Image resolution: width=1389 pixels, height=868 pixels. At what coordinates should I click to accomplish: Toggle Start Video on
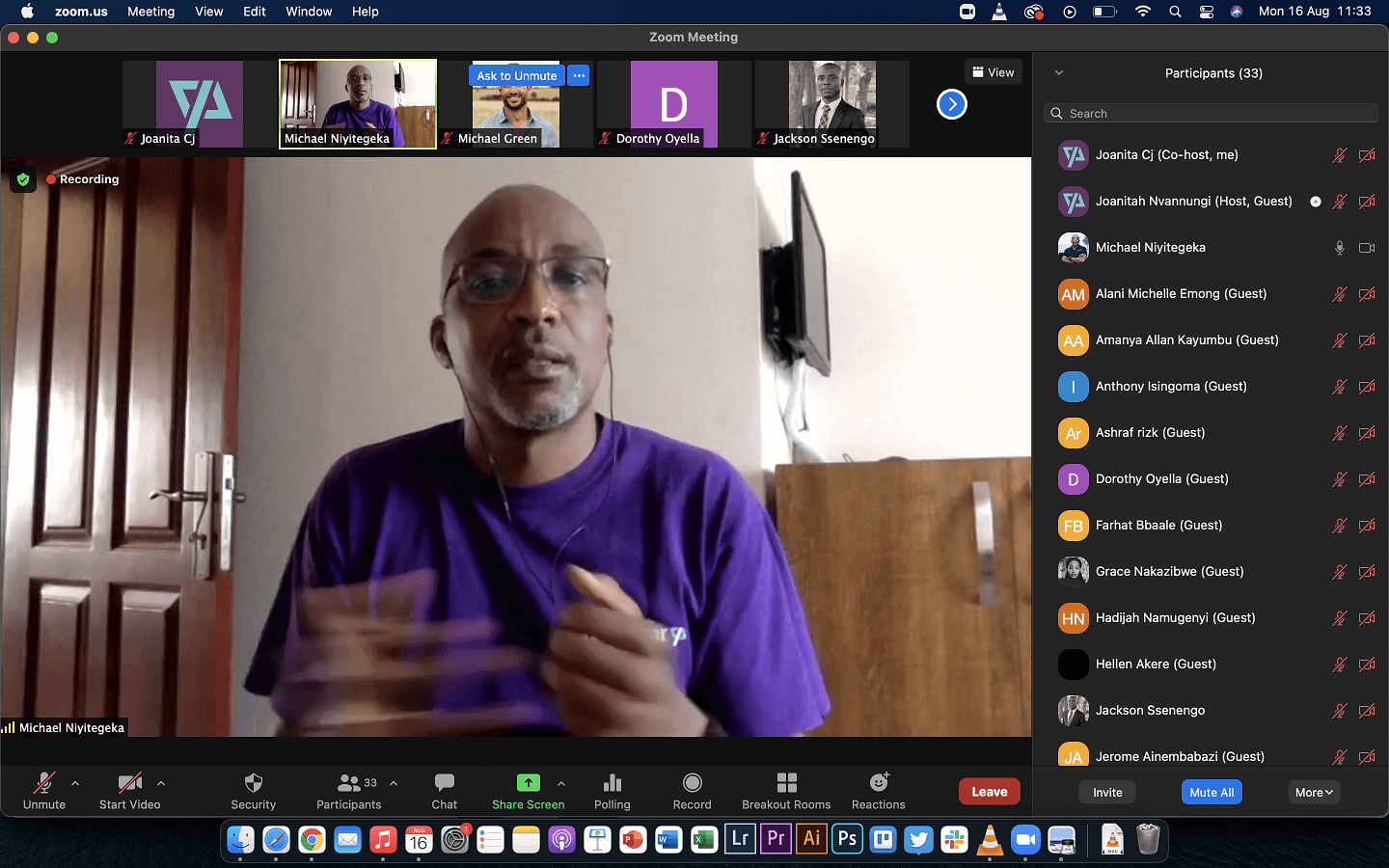coord(129,782)
